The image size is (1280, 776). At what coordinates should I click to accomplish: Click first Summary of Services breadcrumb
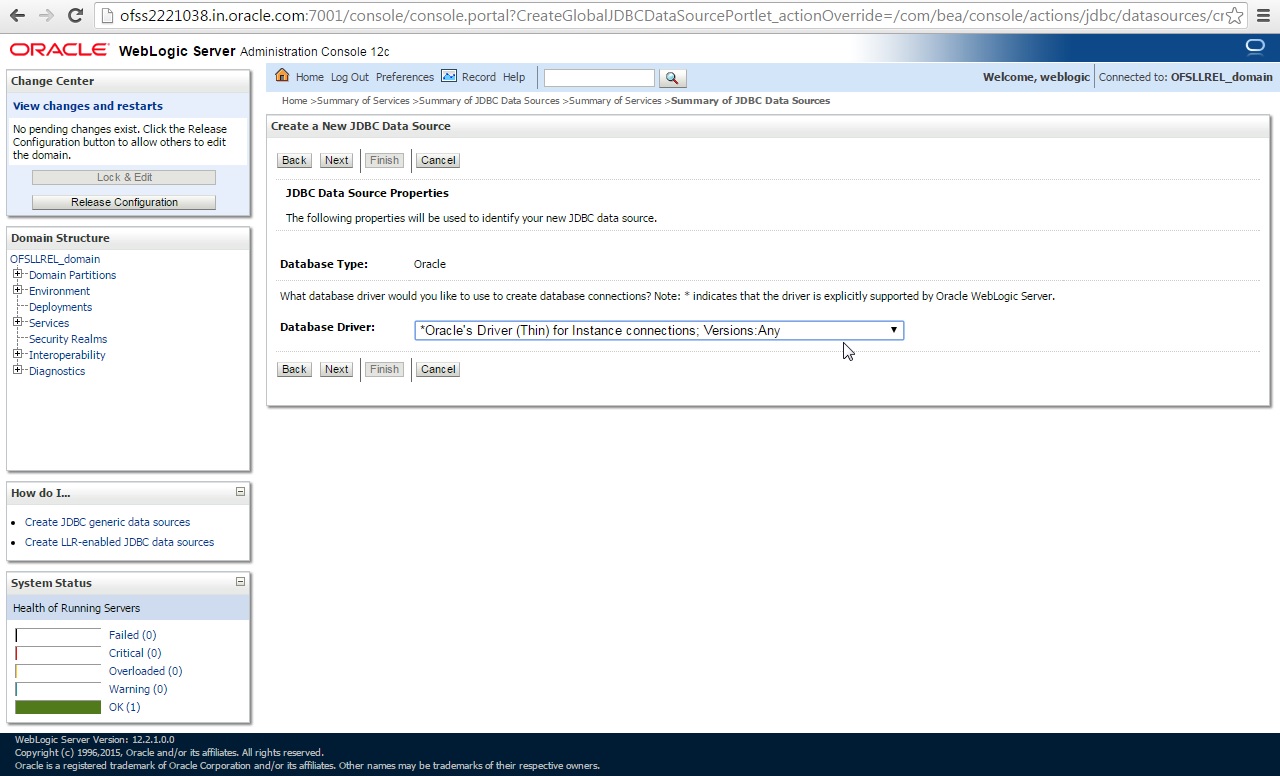[x=363, y=101]
